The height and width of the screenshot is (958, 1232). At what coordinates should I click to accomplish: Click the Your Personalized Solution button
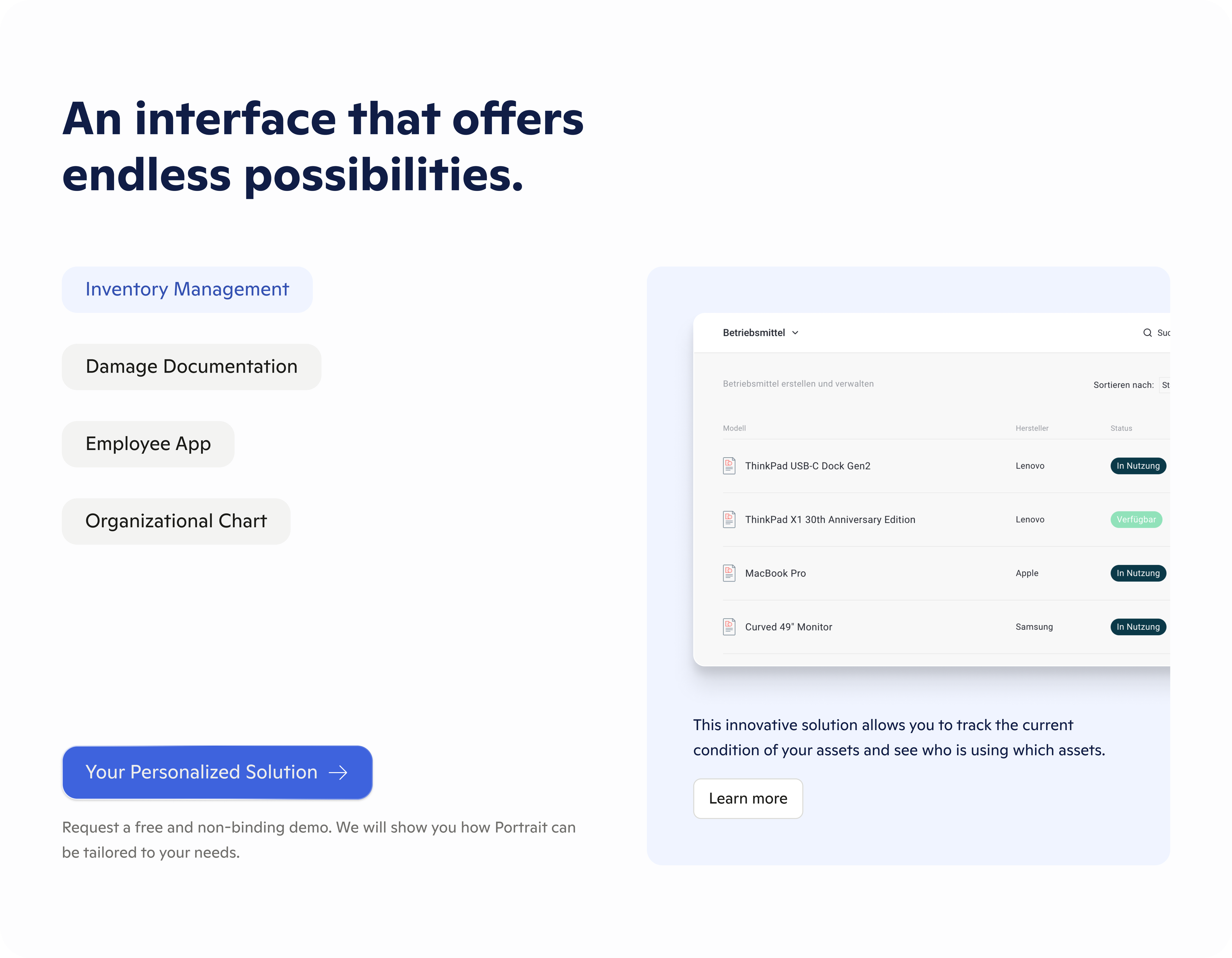(x=217, y=772)
